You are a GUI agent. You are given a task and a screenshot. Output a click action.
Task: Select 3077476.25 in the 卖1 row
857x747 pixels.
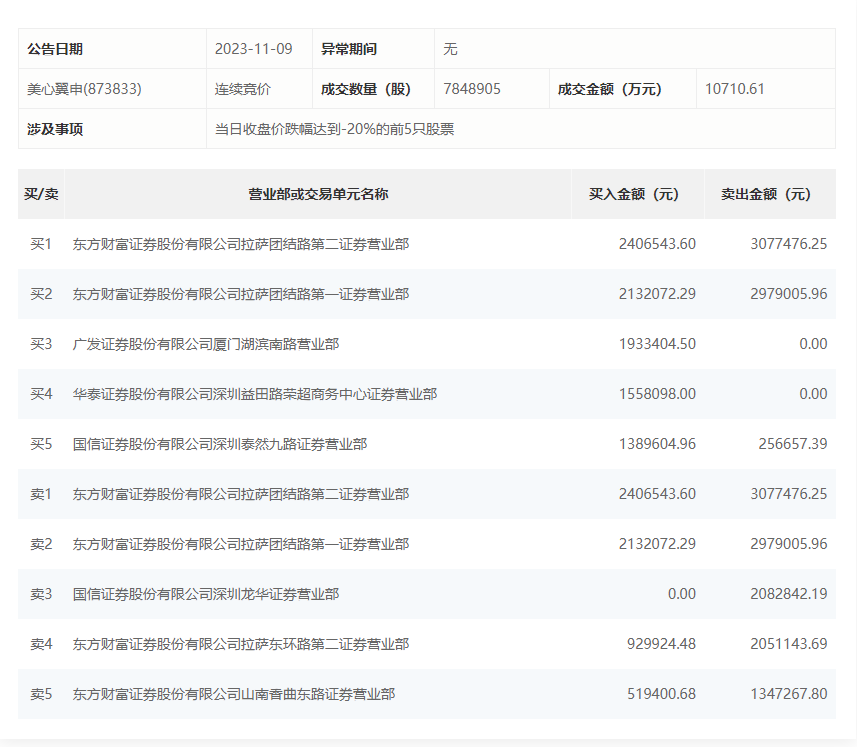789,494
